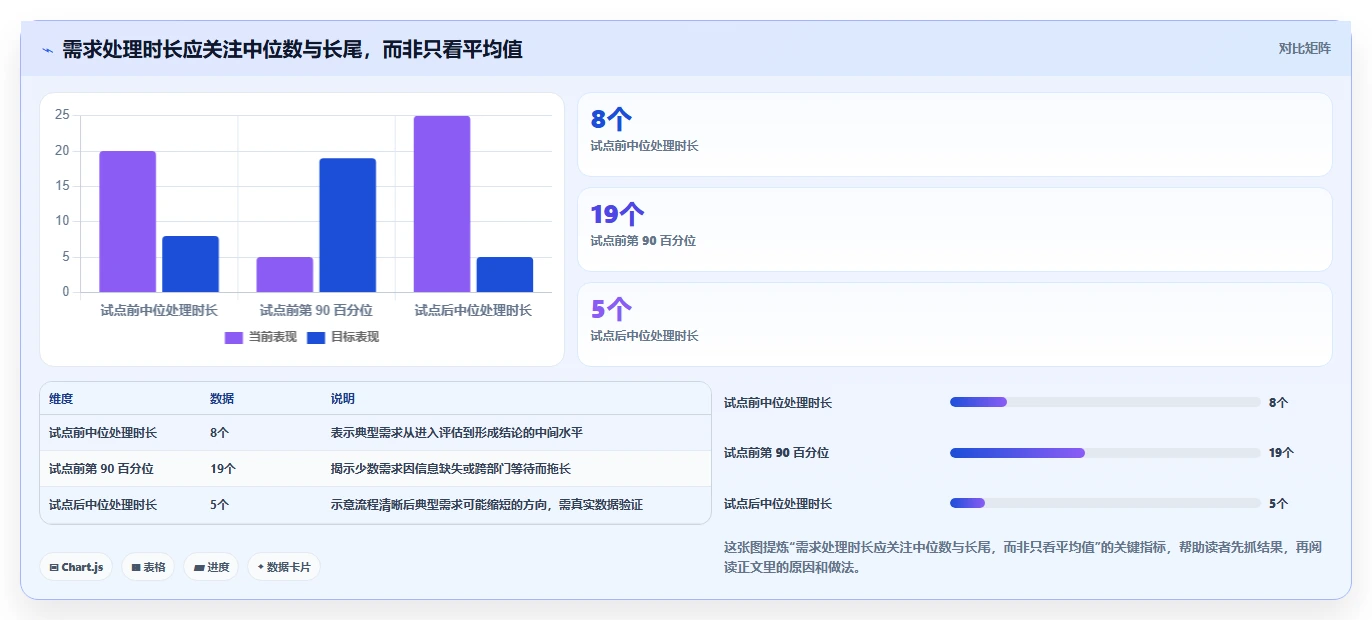Screen dimensions: 1372x620
Task: Click the 试点前第 90 百分位 caption under the 19个 card
Action: [643, 241]
